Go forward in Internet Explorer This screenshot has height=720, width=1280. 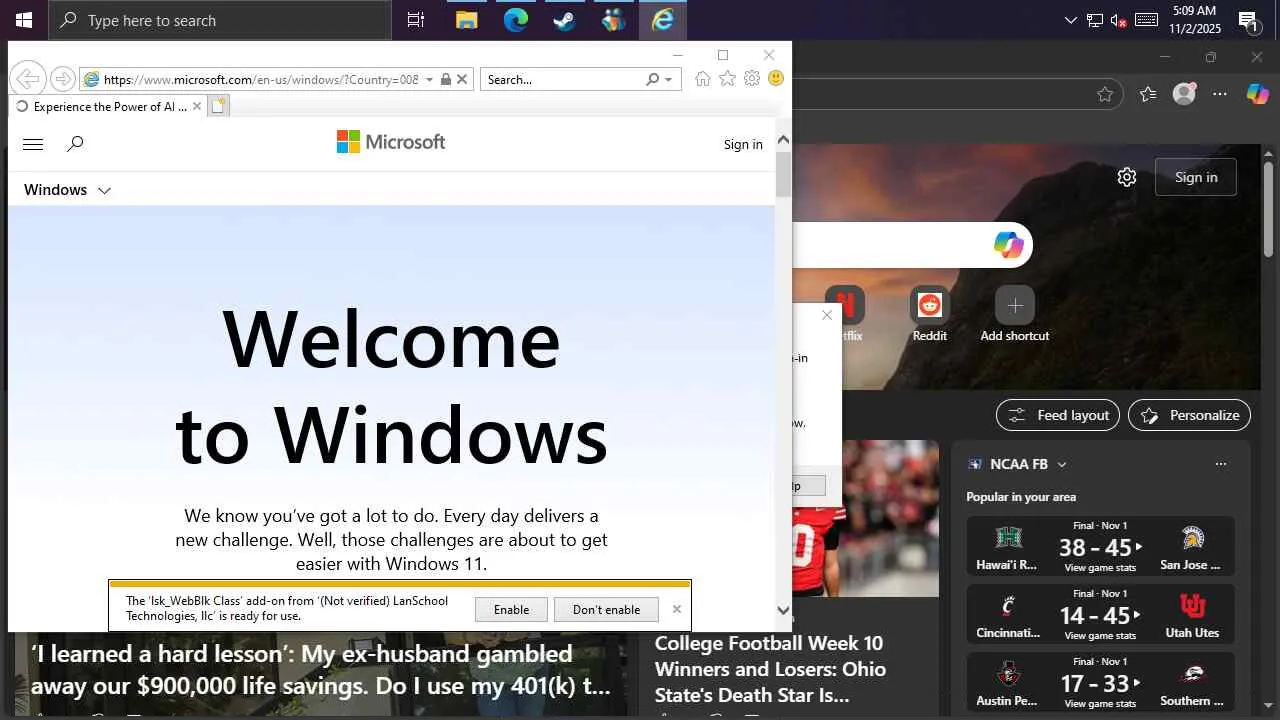tap(62, 79)
